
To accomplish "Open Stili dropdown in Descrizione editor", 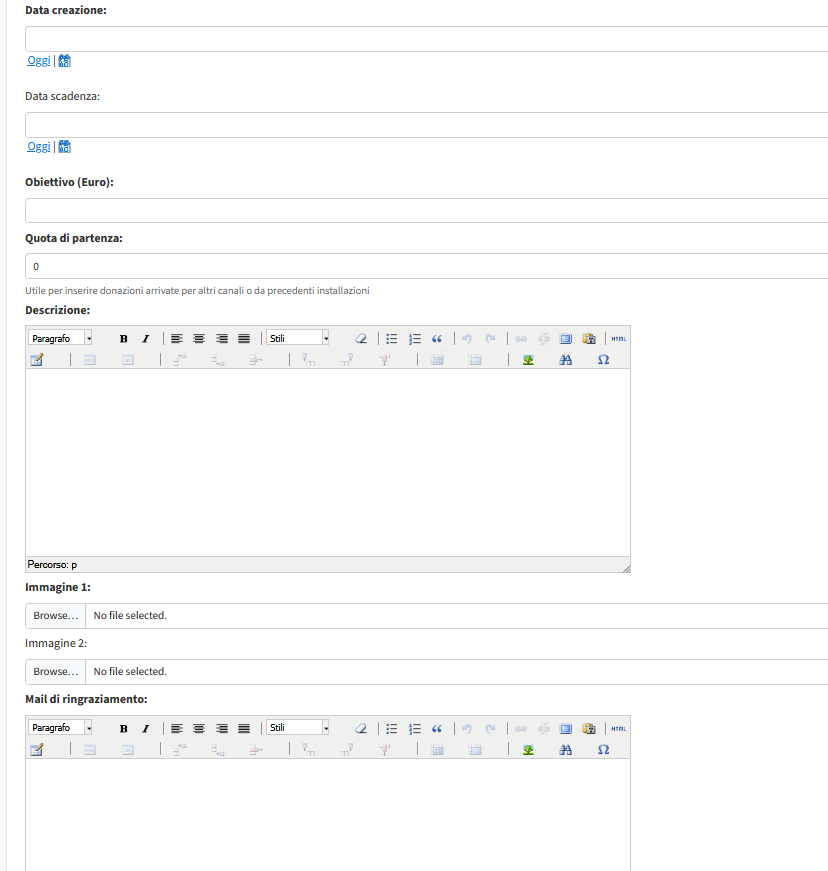I will click(298, 338).
